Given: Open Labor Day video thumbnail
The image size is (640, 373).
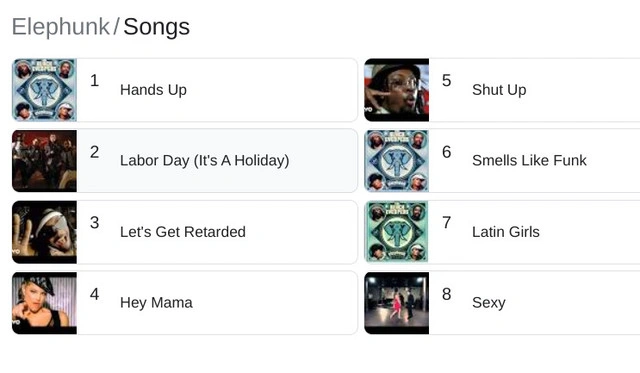Looking at the screenshot, I should 44,161.
